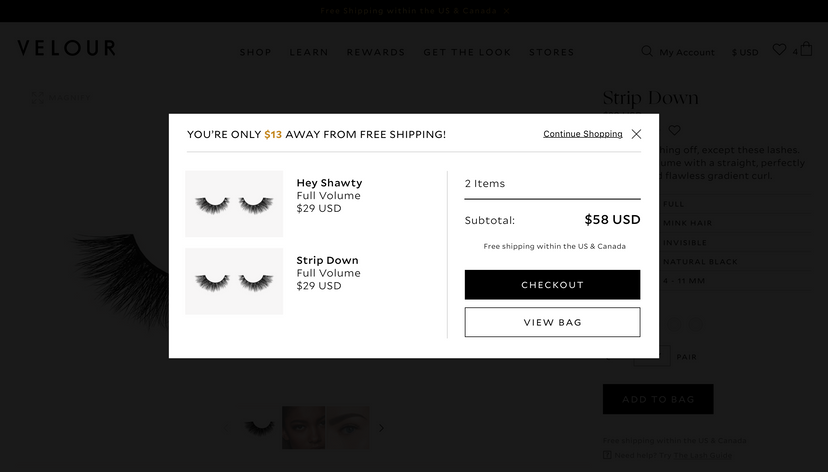Open My Account link
Viewport: 828px width, 472px height.
click(687, 52)
